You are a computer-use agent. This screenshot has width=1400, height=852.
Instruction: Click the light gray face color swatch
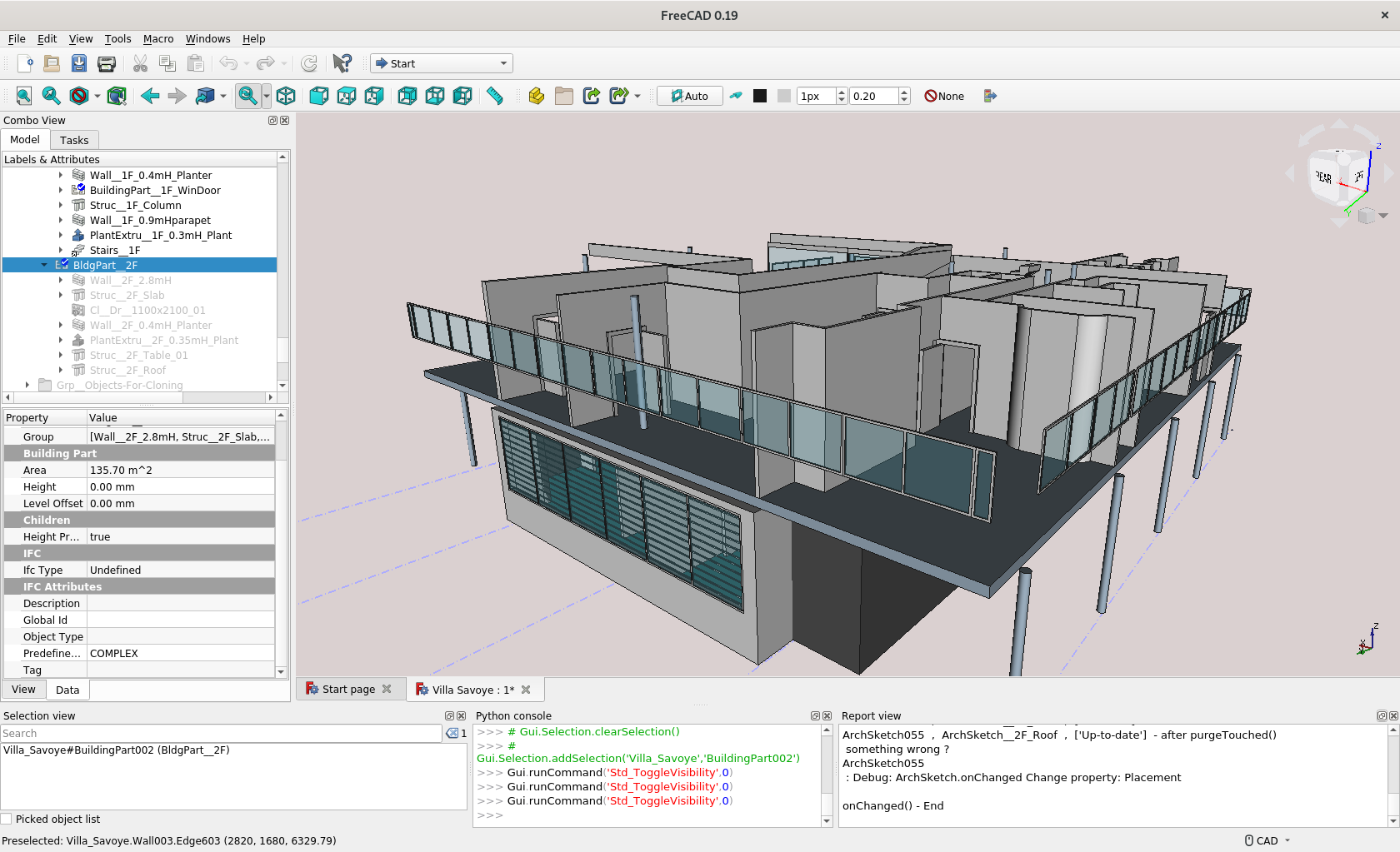[784, 96]
